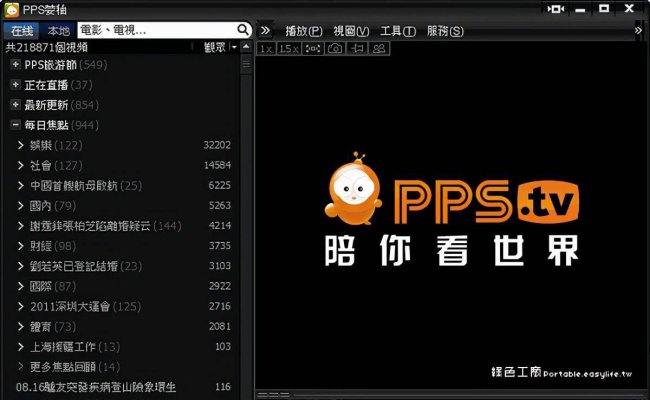Select 劉若英已登記結婚 (23) item

coord(86,266)
